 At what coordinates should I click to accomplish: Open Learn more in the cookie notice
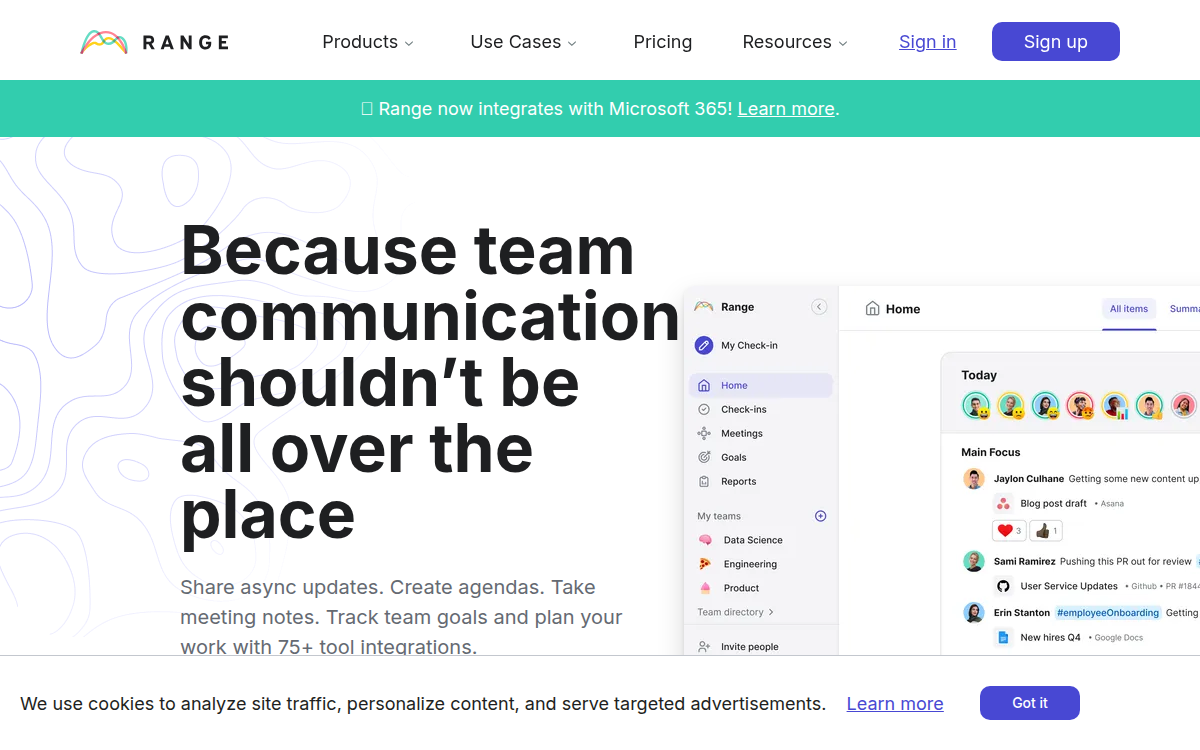(x=895, y=704)
